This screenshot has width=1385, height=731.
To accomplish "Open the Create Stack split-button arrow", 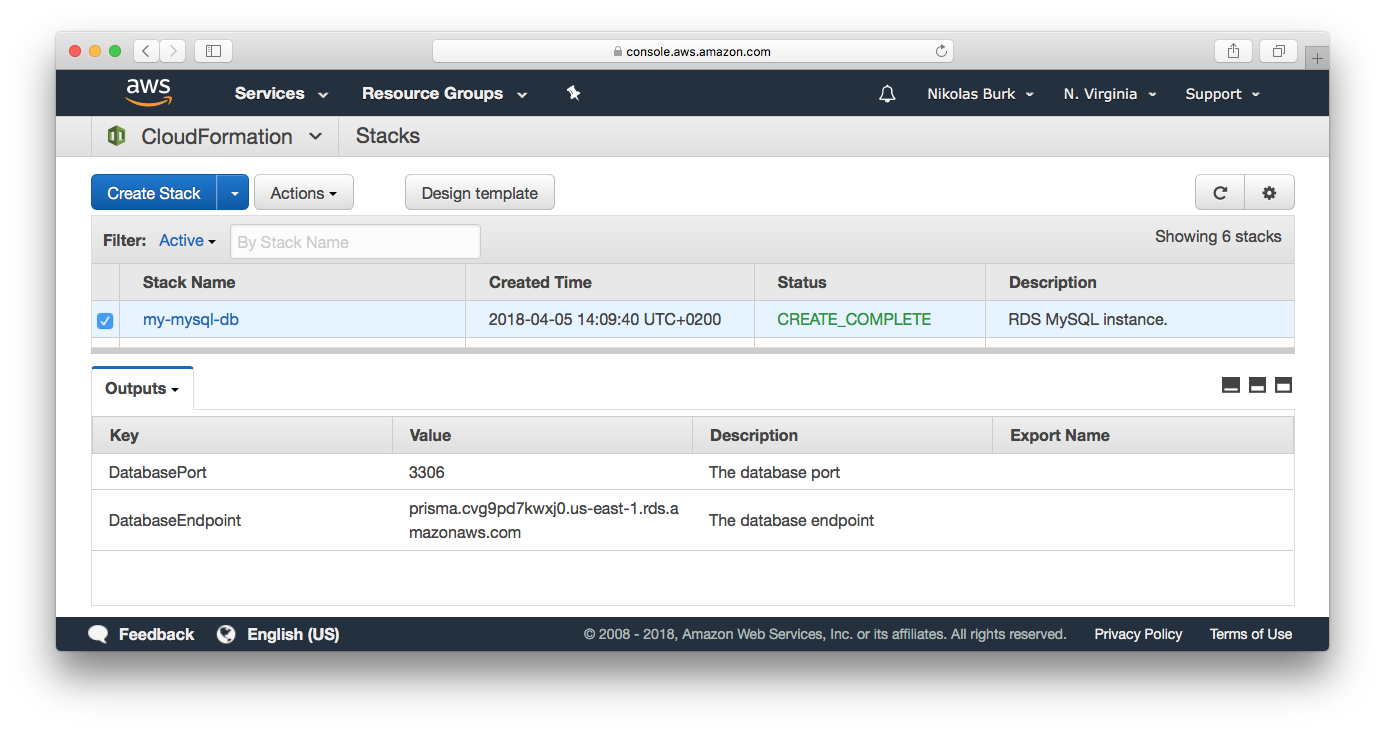I will click(233, 193).
